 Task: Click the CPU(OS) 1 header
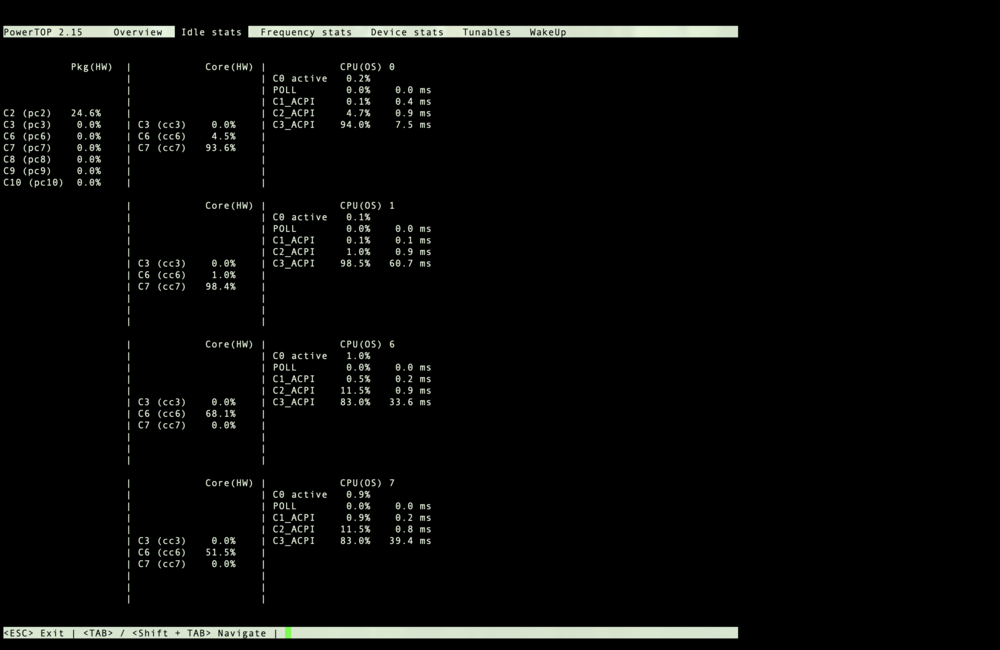[x=367, y=205]
